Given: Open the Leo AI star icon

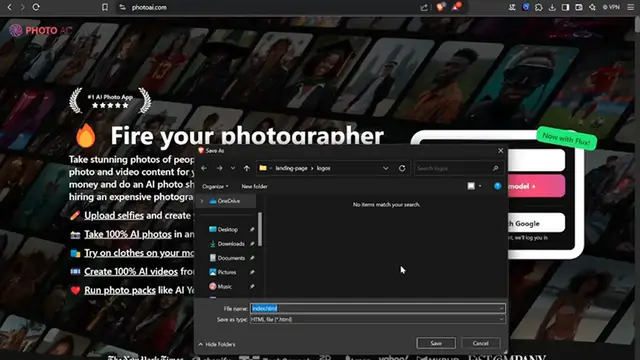Looking at the screenshot, I should point(592,7).
